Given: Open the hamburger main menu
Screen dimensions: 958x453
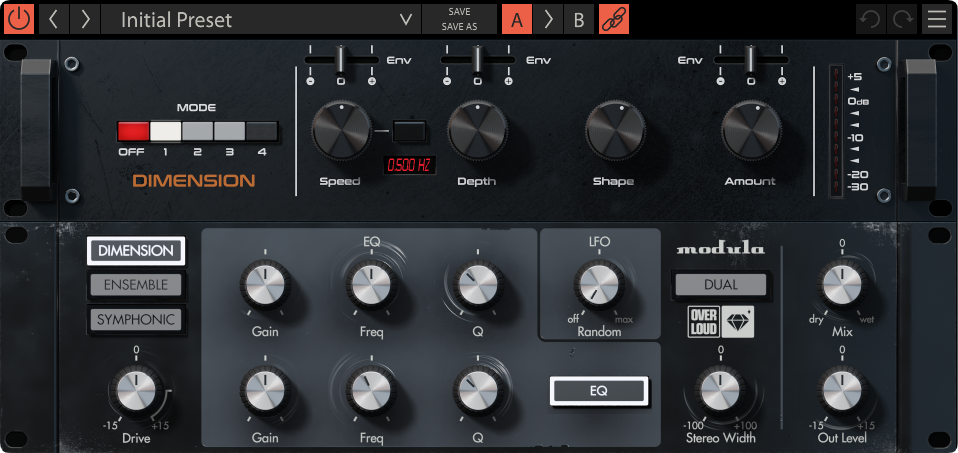Looking at the screenshot, I should [937, 19].
